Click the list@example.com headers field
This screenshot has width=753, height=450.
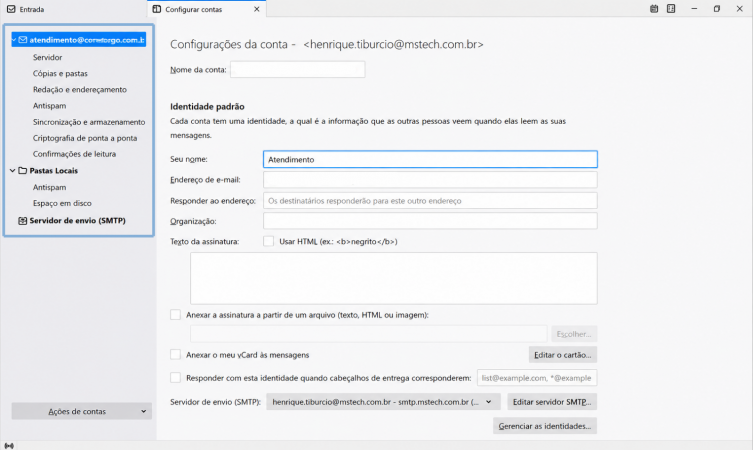(x=537, y=378)
